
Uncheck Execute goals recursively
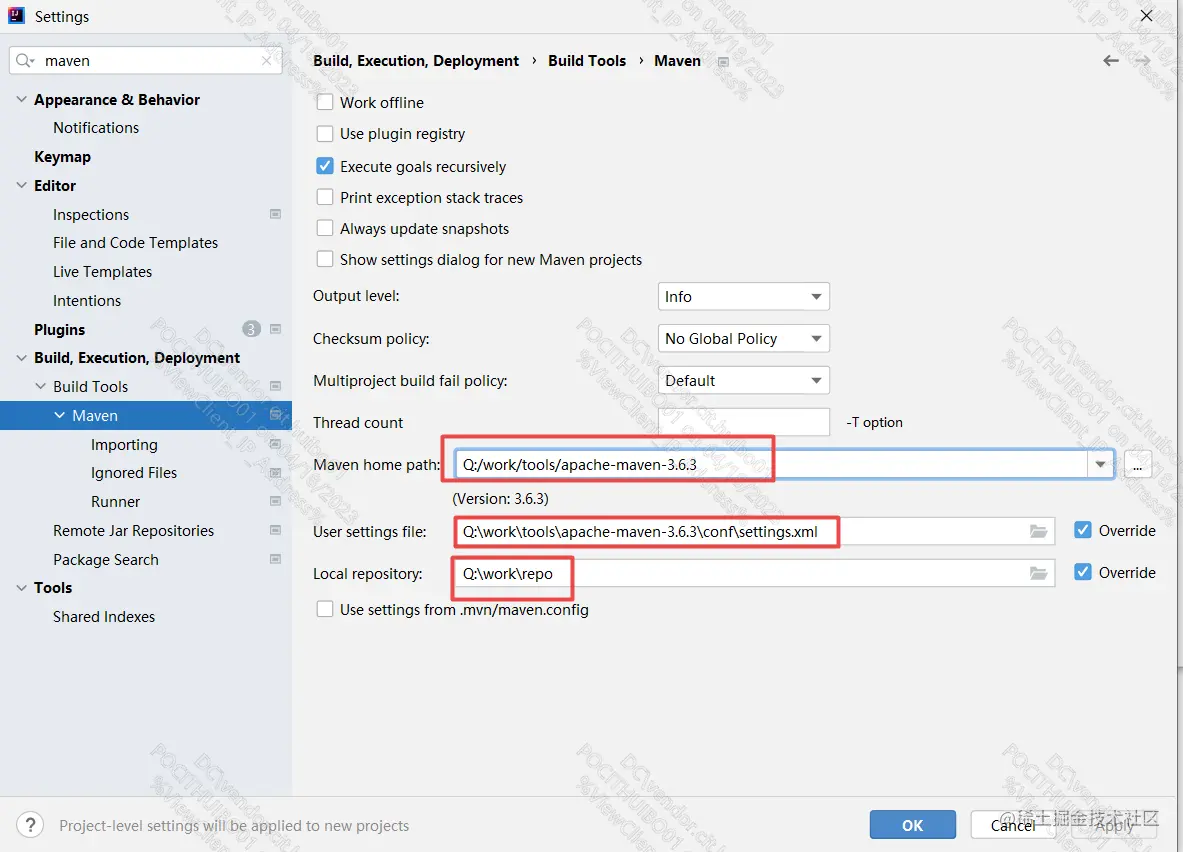(324, 166)
